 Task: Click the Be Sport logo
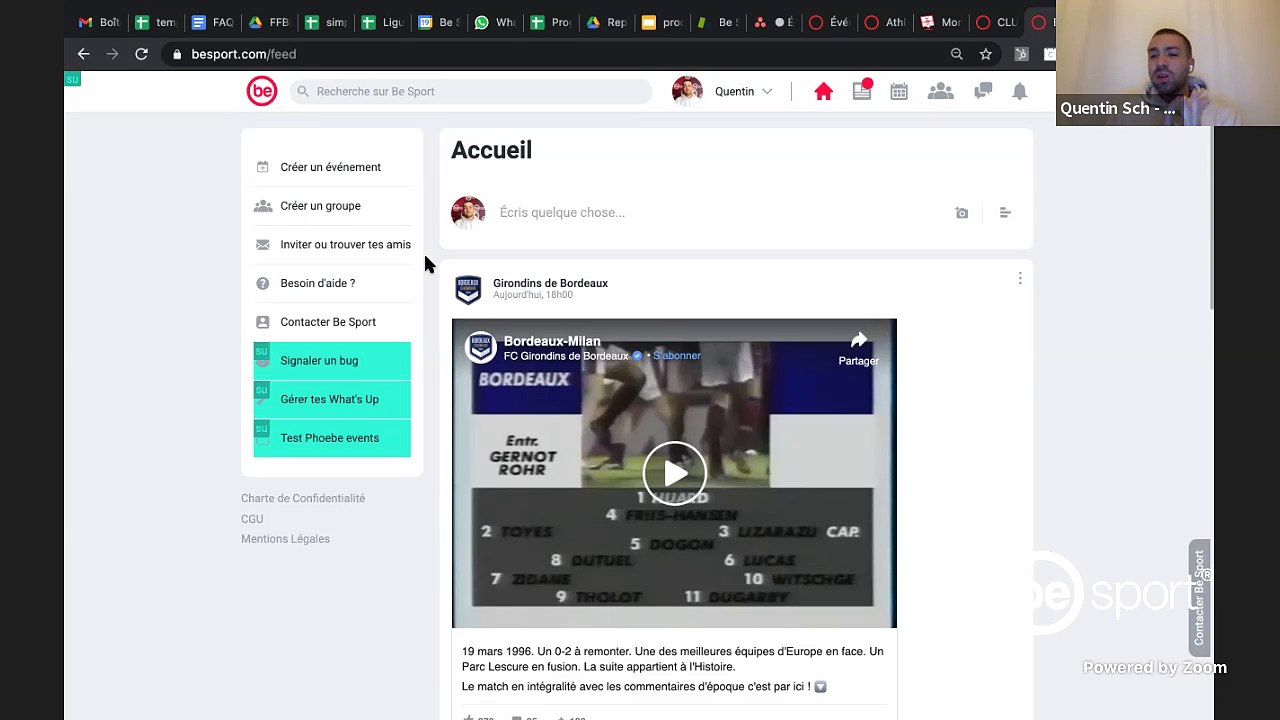(262, 91)
